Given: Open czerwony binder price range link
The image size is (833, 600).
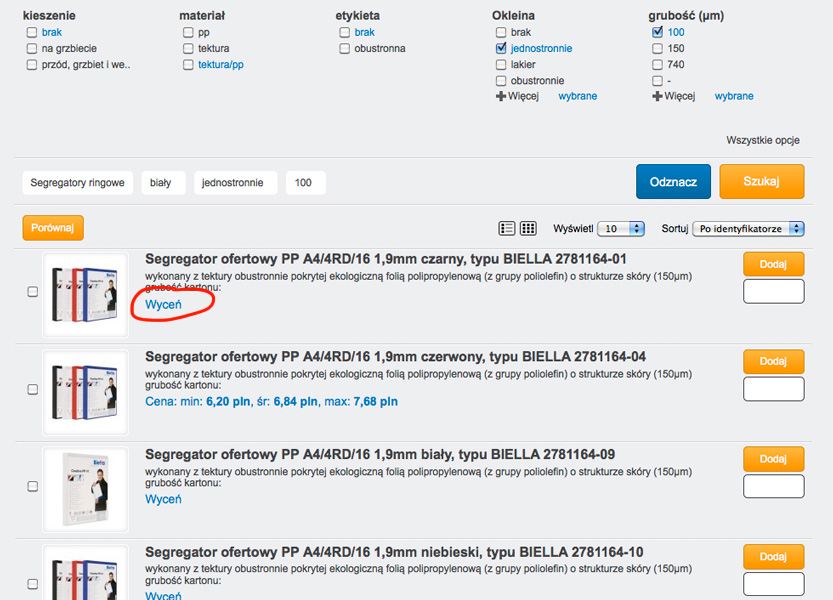Looking at the screenshot, I should tap(271, 402).
